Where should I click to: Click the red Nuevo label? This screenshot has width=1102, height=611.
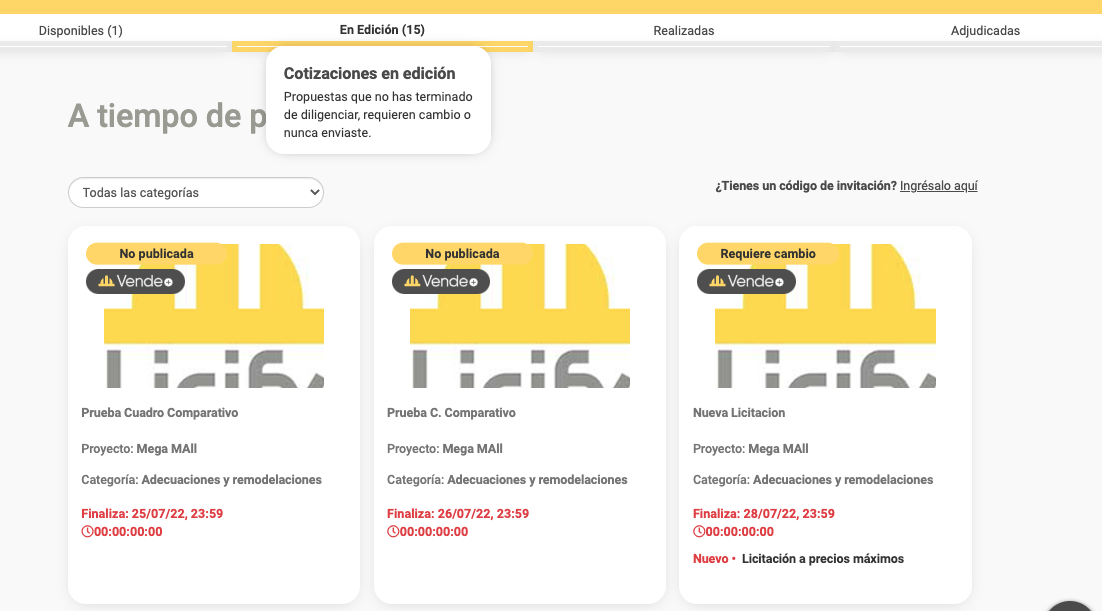tap(710, 559)
